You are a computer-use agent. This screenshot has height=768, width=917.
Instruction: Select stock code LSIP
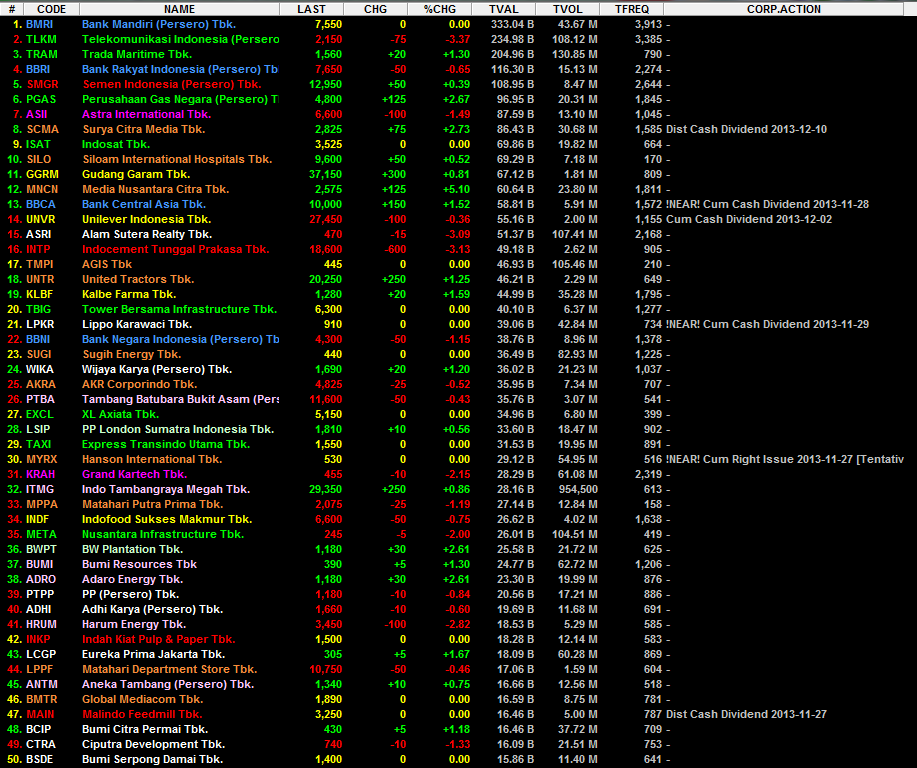coord(38,429)
